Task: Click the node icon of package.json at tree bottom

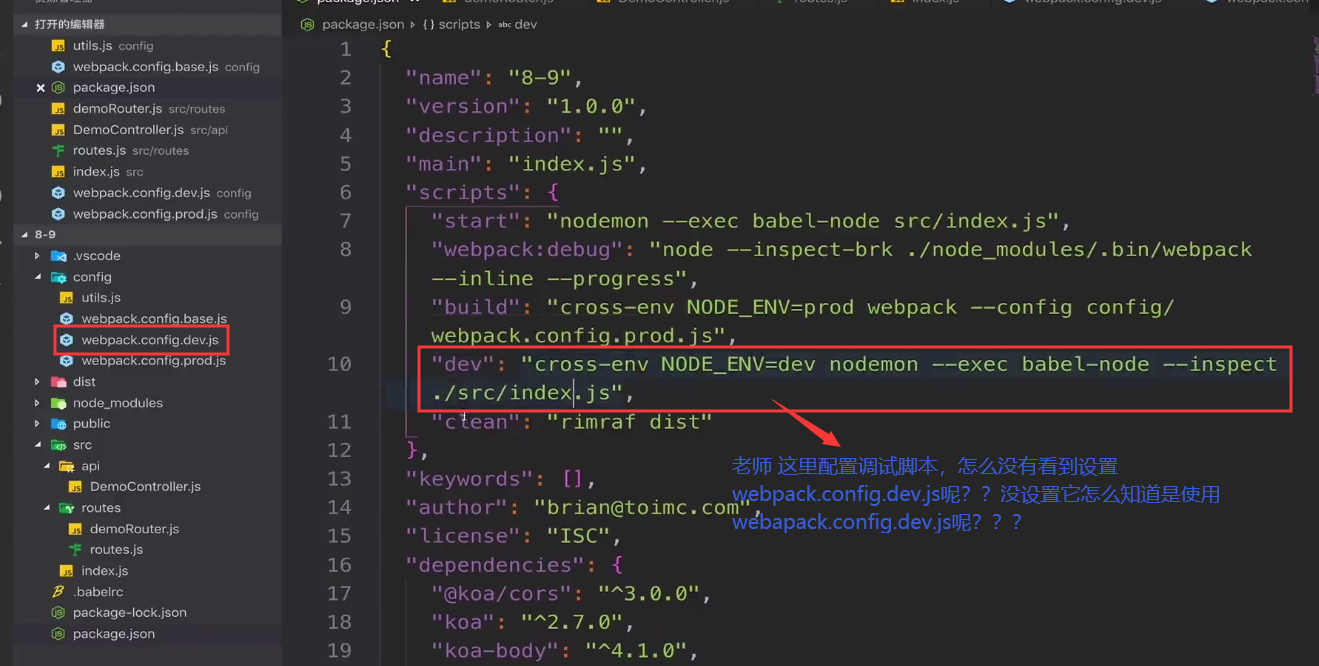Action: [x=58, y=634]
